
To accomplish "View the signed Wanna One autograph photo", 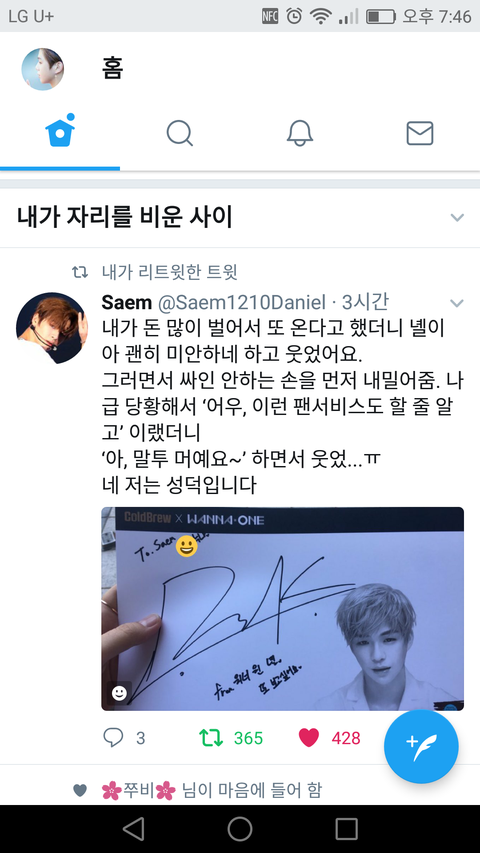I will (x=282, y=609).
